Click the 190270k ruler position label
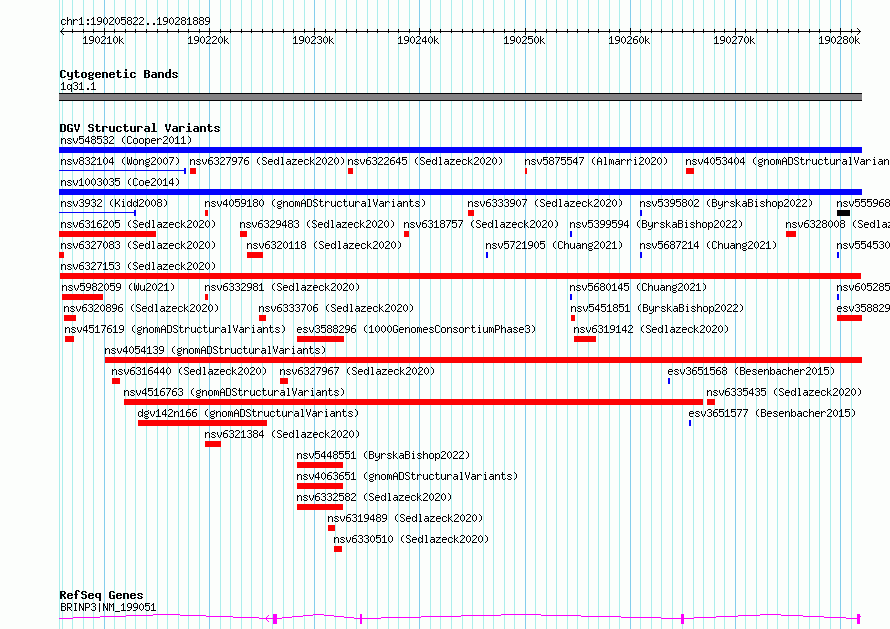Viewport: 890px width, 629px height. (x=734, y=40)
